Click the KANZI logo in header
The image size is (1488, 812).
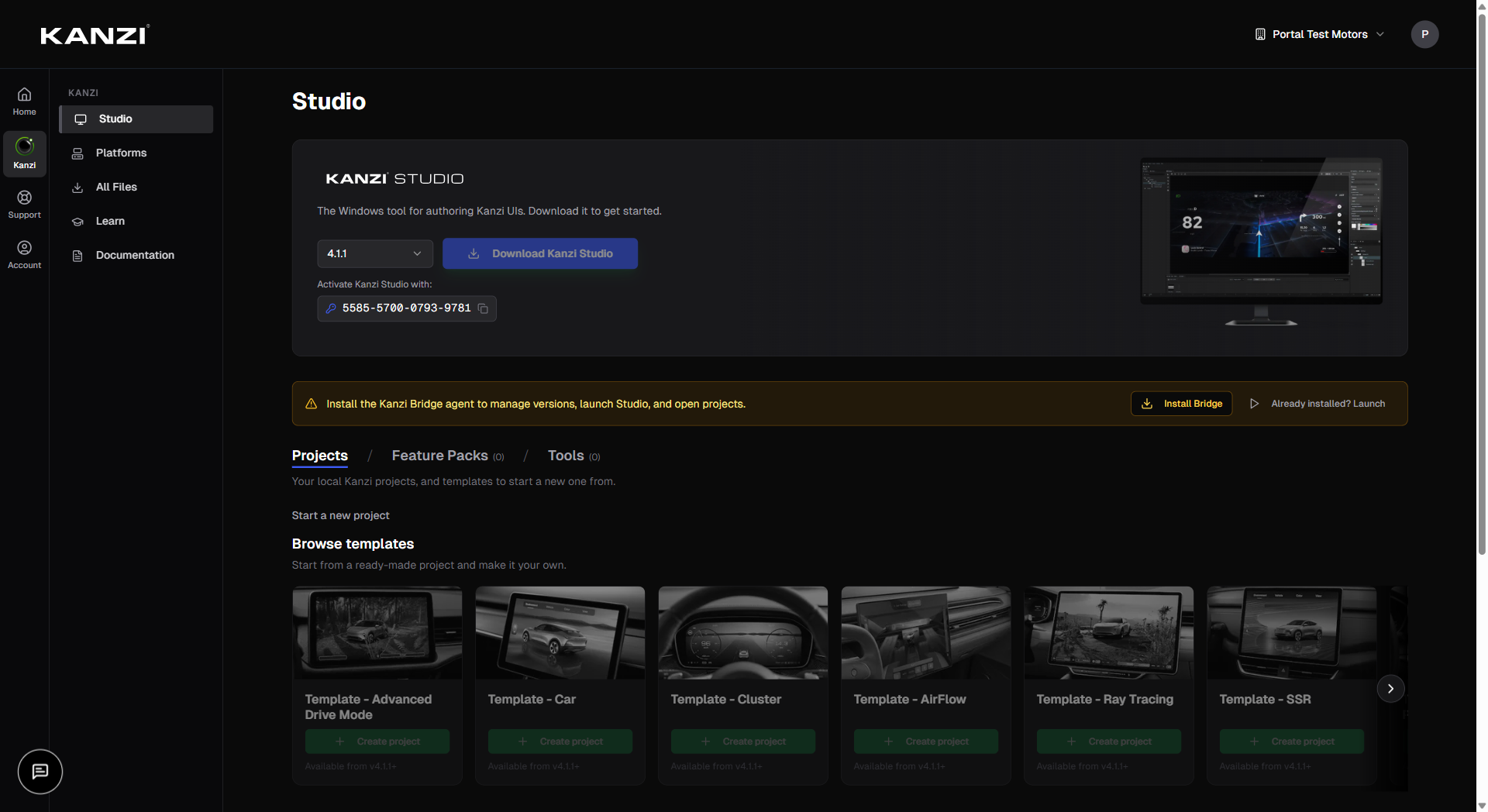95,35
